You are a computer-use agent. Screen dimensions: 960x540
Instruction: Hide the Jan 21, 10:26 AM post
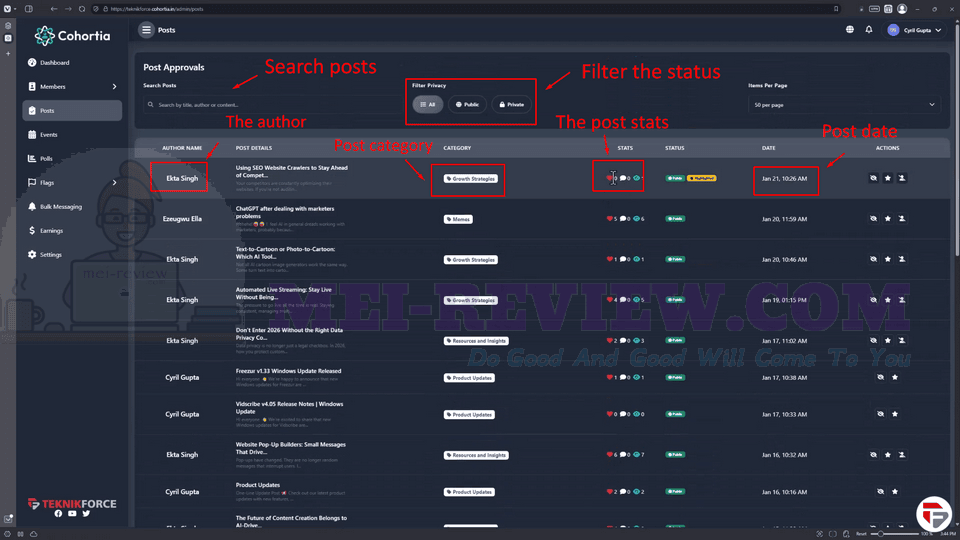click(x=873, y=178)
